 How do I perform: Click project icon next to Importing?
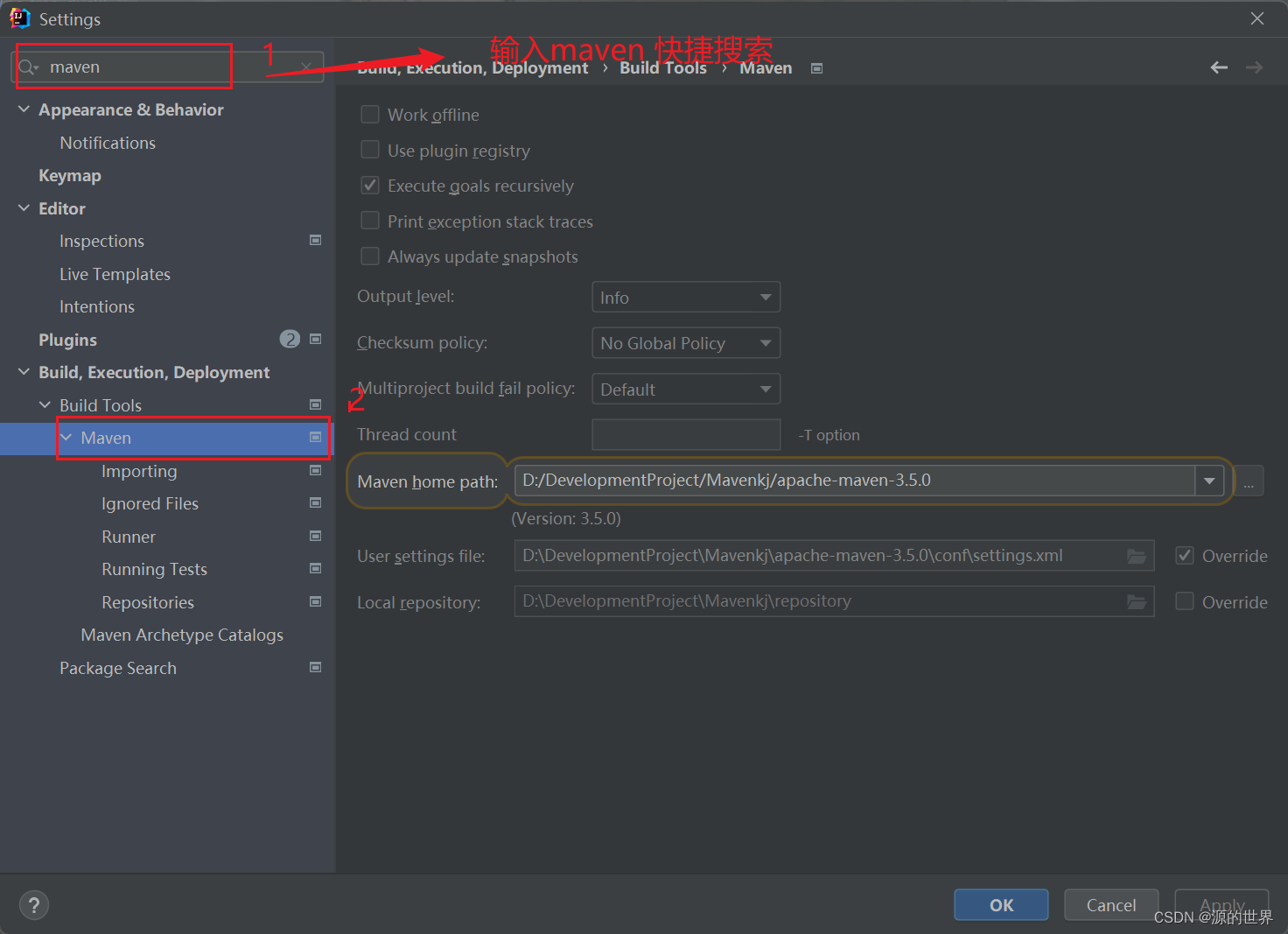[316, 470]
